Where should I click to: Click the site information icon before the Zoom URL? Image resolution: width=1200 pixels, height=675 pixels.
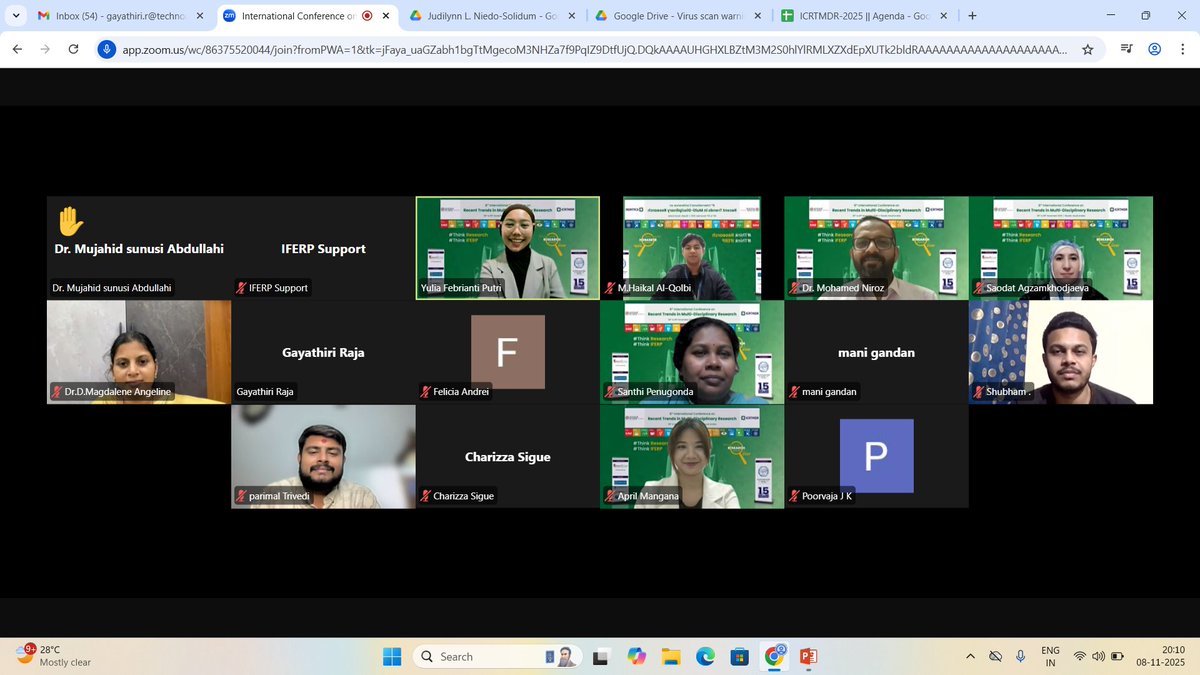107,48
